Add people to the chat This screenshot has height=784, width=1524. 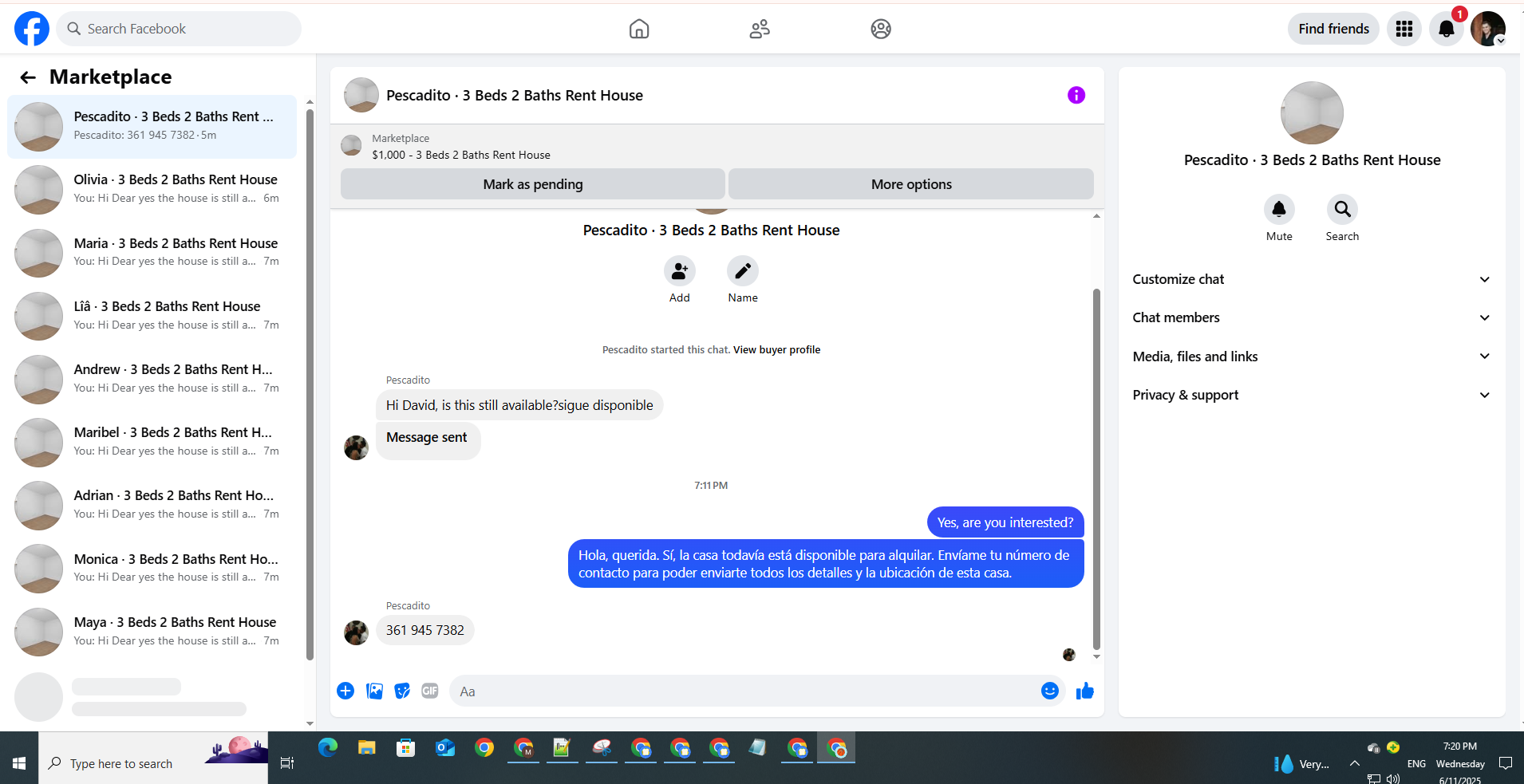click(680, 271)
